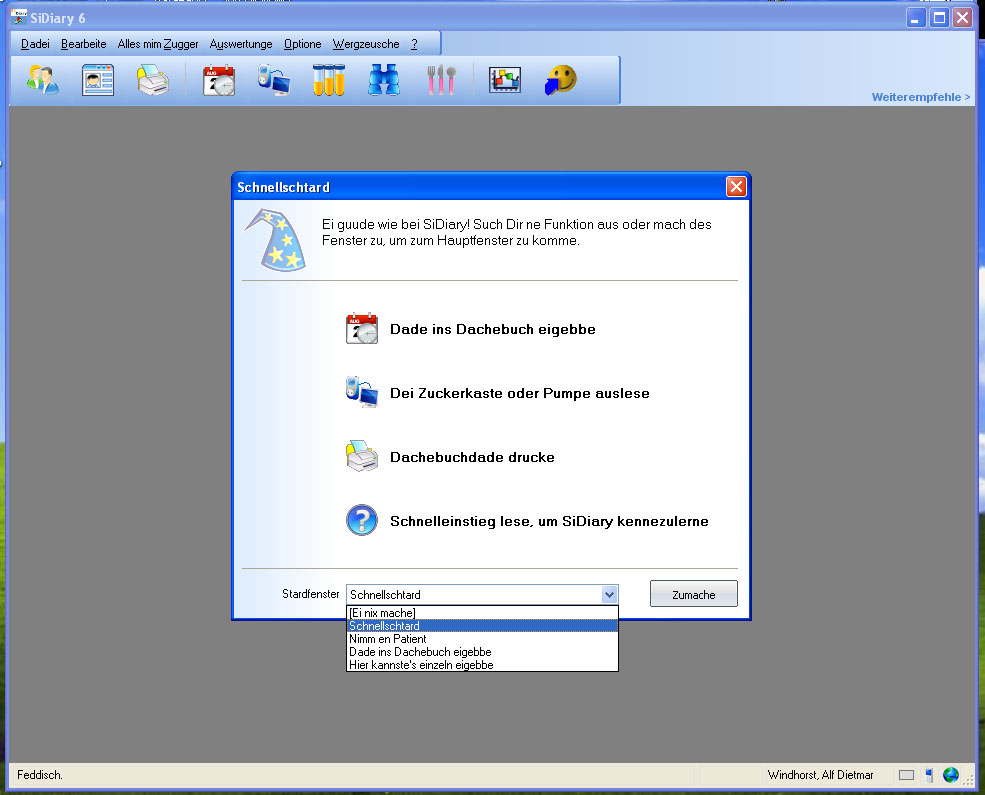Click the meter-to-computer import toolbar icon

(x=273, y=80)
